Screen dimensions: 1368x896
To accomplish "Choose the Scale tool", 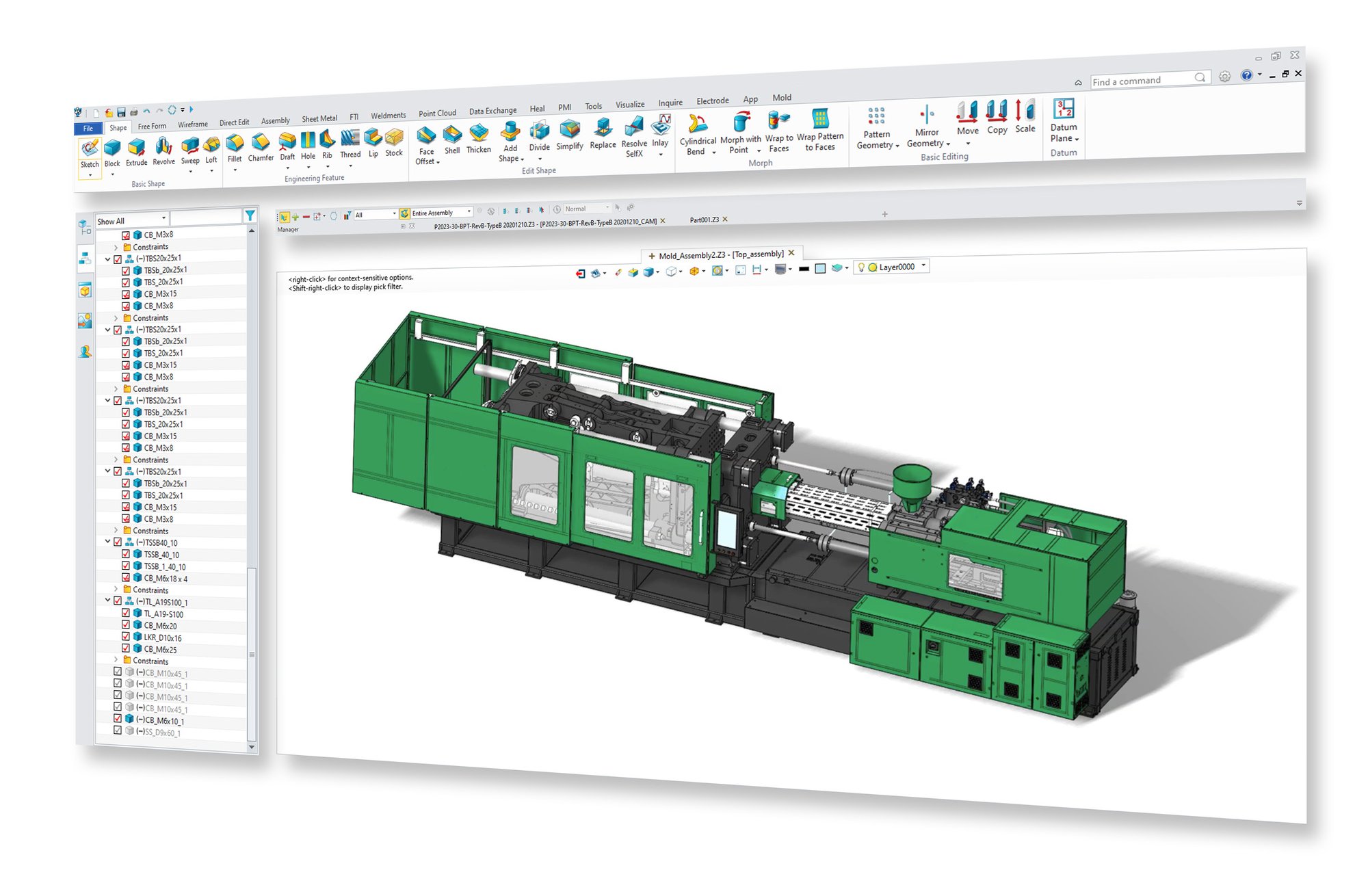I will 1025,116.
